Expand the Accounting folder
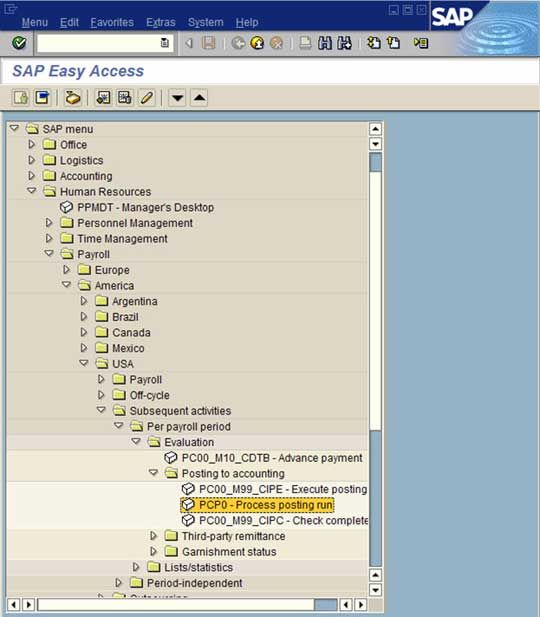This screenshot has height=617, width=540. (31, 175)
